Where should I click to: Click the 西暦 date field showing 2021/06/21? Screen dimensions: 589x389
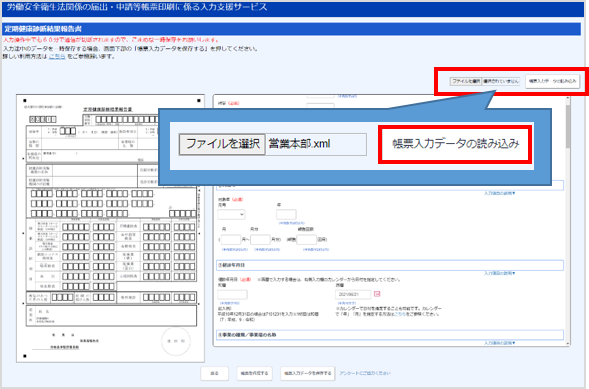coord(353,294)
